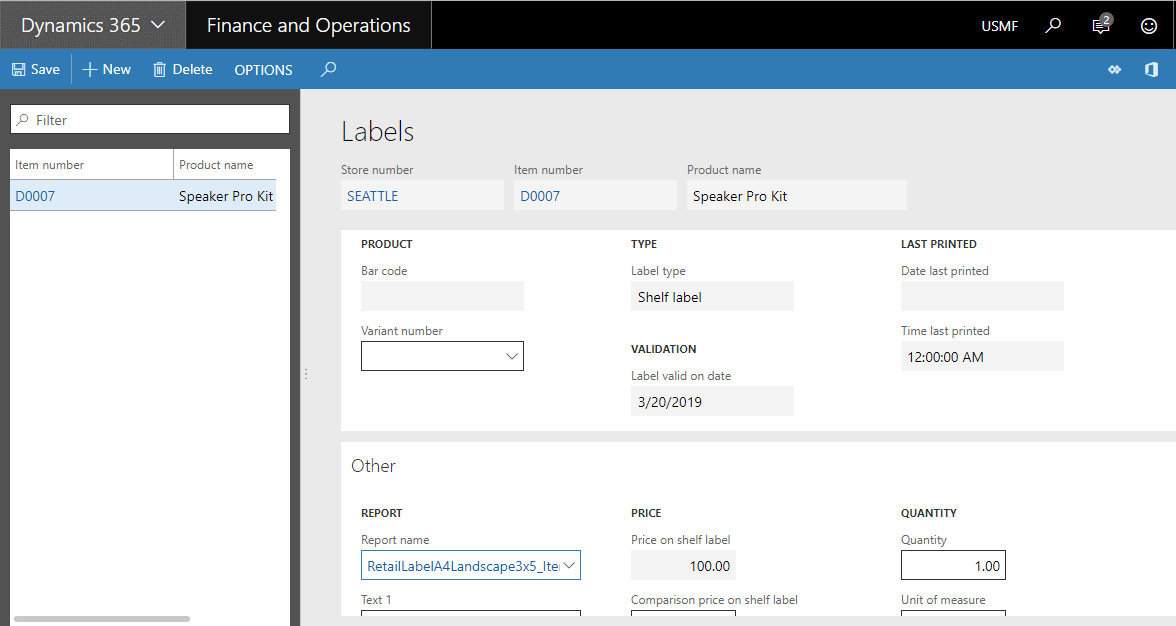The height and width of the screenshot is (626, 1176).
Task: Open the Office app icon
Action: (1151, 70)
